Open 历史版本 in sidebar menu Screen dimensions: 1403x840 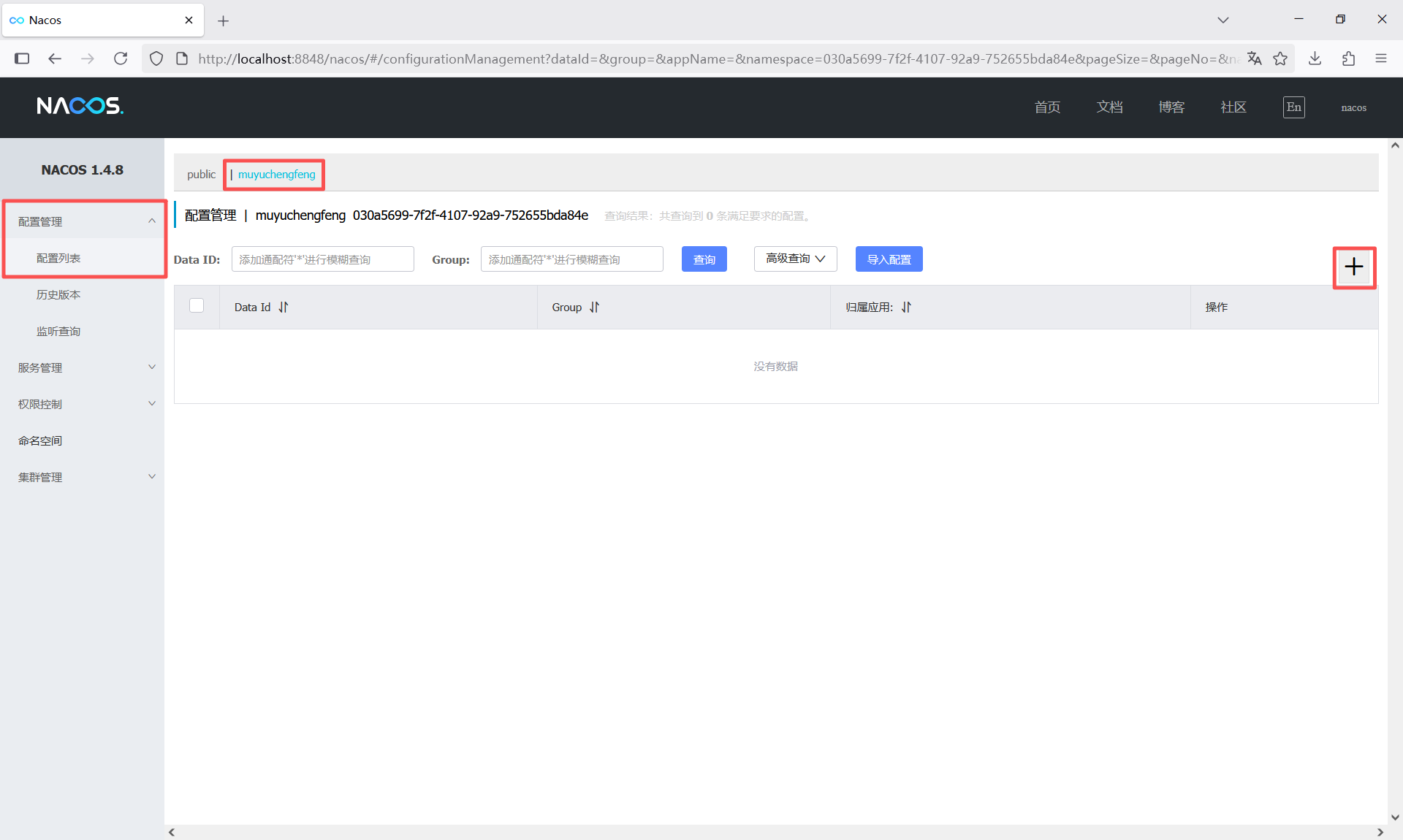coord(58,294)
